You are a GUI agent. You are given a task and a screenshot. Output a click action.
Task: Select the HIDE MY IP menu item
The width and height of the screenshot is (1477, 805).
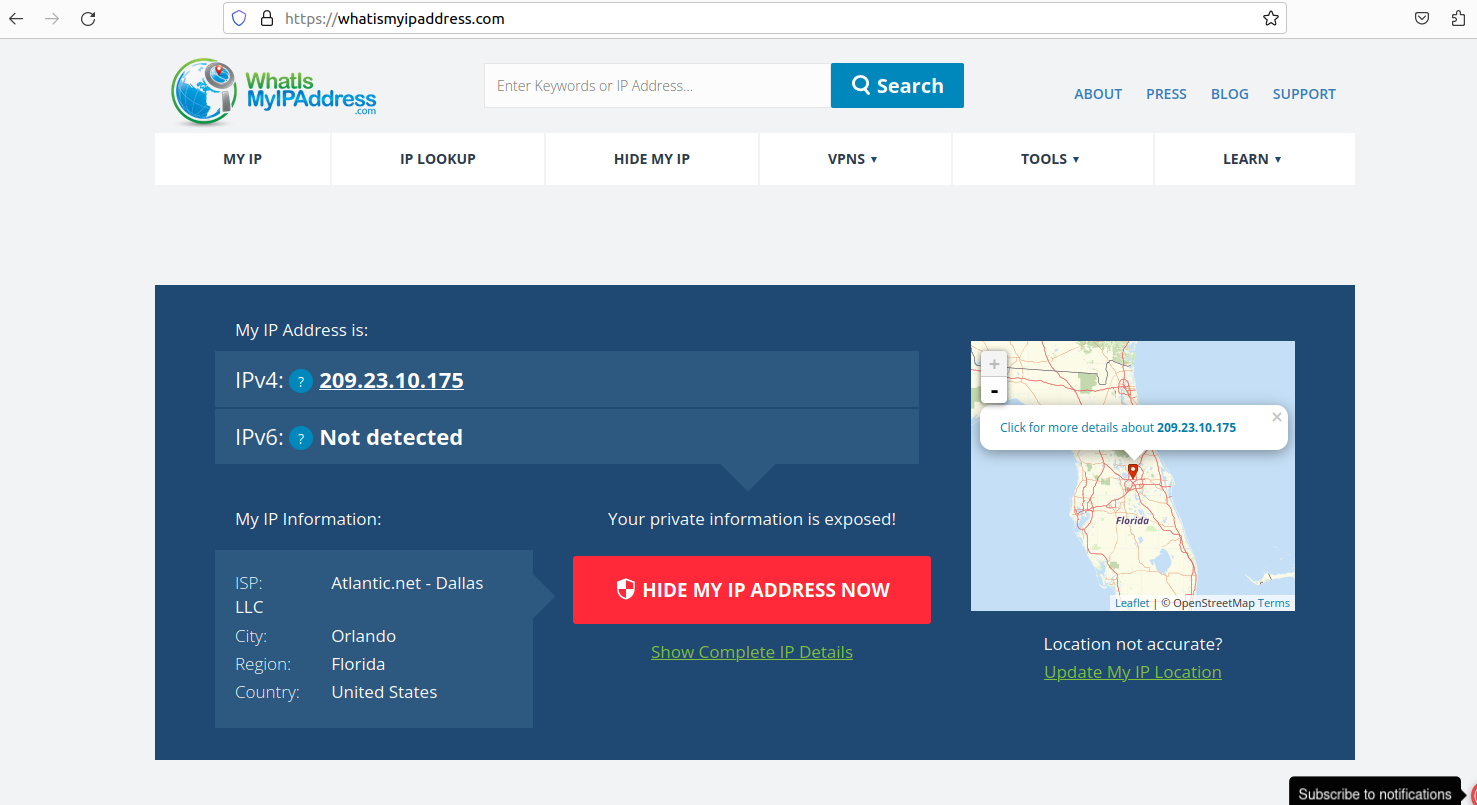point(651,159)
